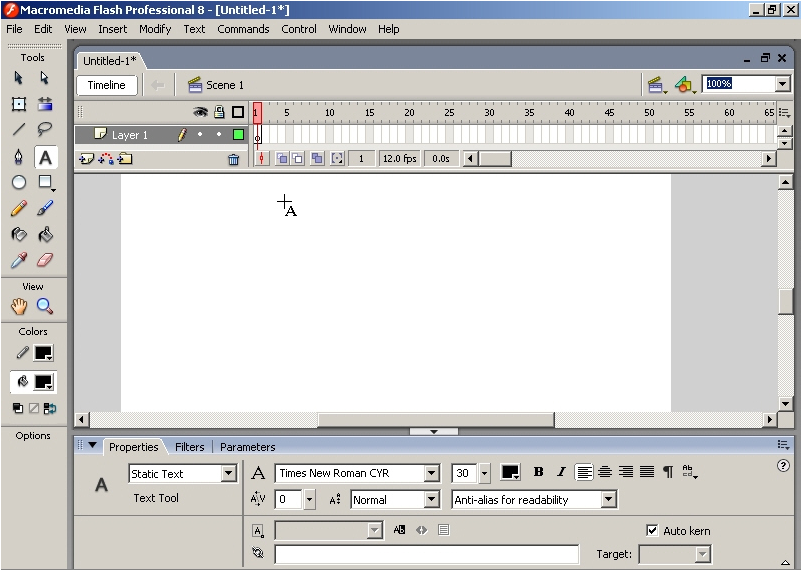The height and width of the screenshot is (570, 805).
Task: Open the letter spacing dropdown arrow
Action: click(309, 499)
